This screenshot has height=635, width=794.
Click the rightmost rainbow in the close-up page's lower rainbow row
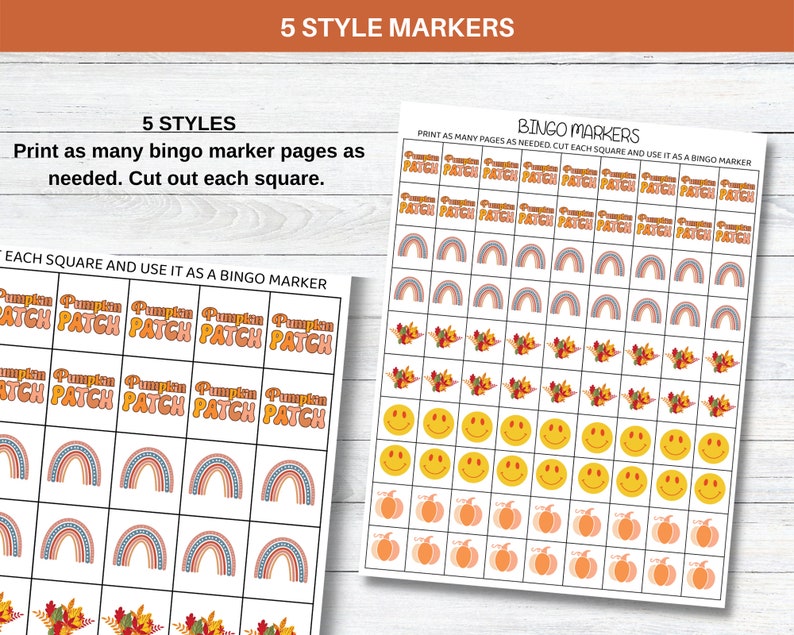(281, 559)
